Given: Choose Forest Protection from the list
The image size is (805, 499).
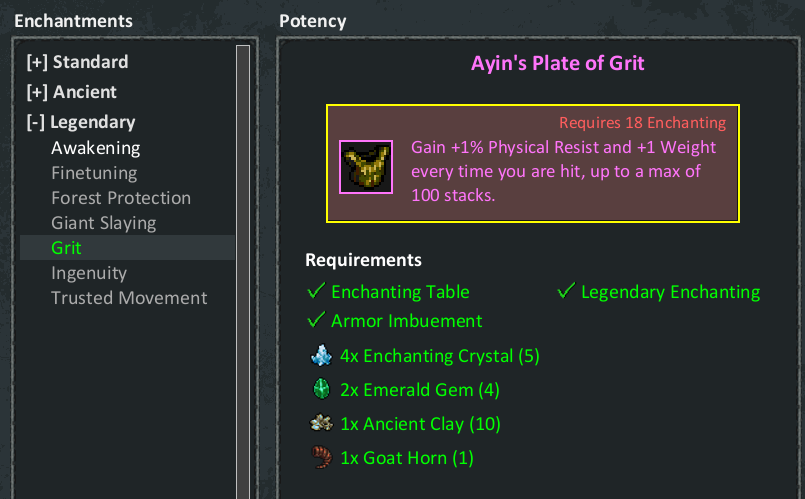Looking at the screenshot, I should pyautogui.click(x=121, y=198).
